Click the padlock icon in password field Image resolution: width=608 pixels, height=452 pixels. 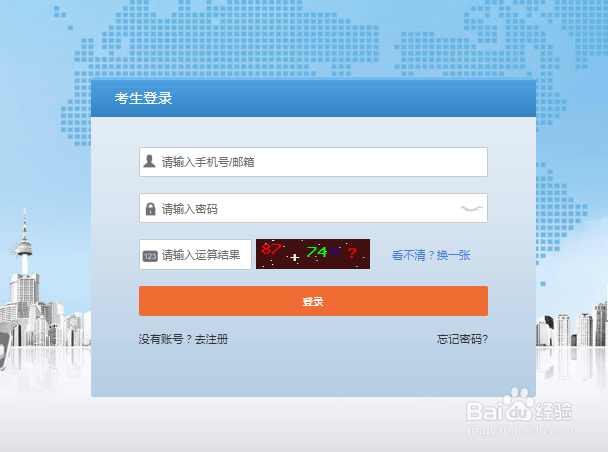150,209
